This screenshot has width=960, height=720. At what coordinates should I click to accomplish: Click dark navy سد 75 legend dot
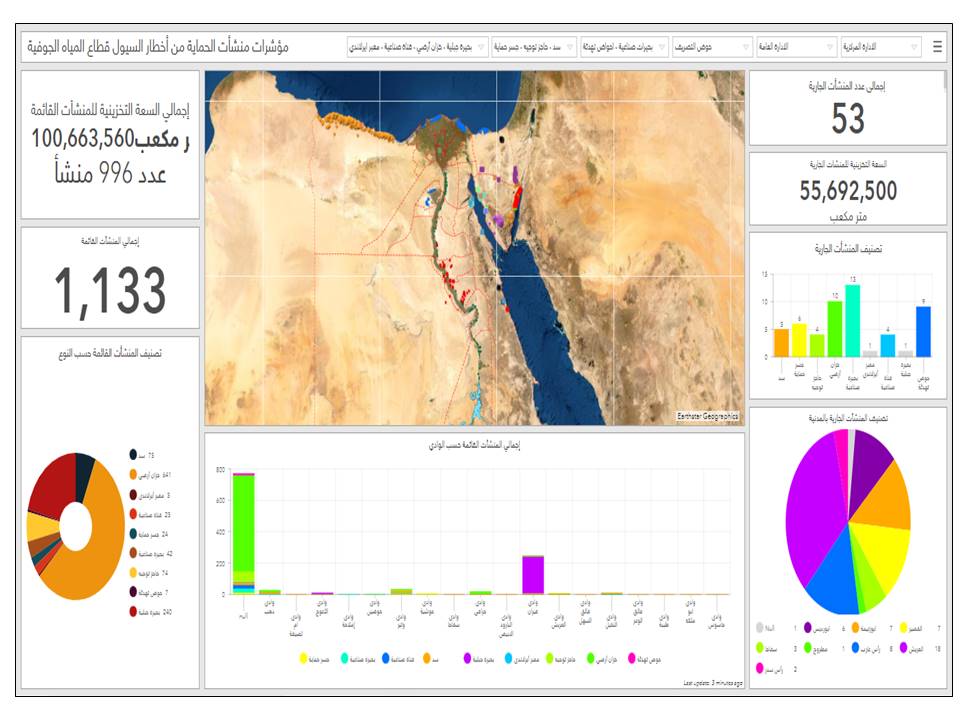point(132,455)
